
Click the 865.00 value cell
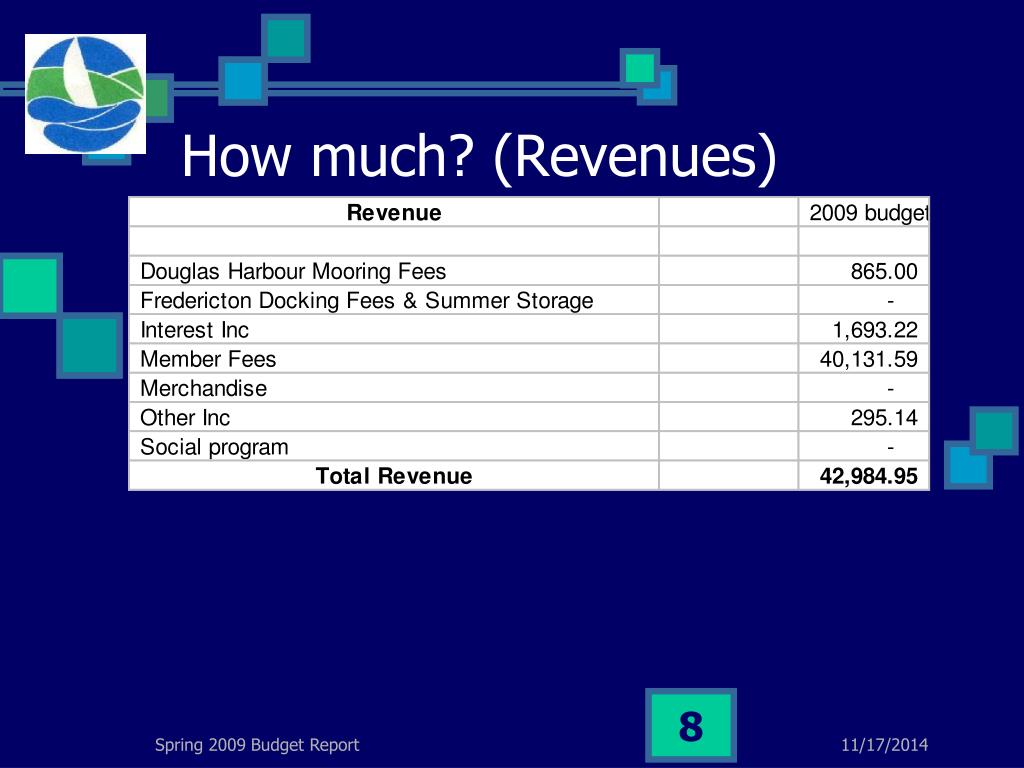863,271
